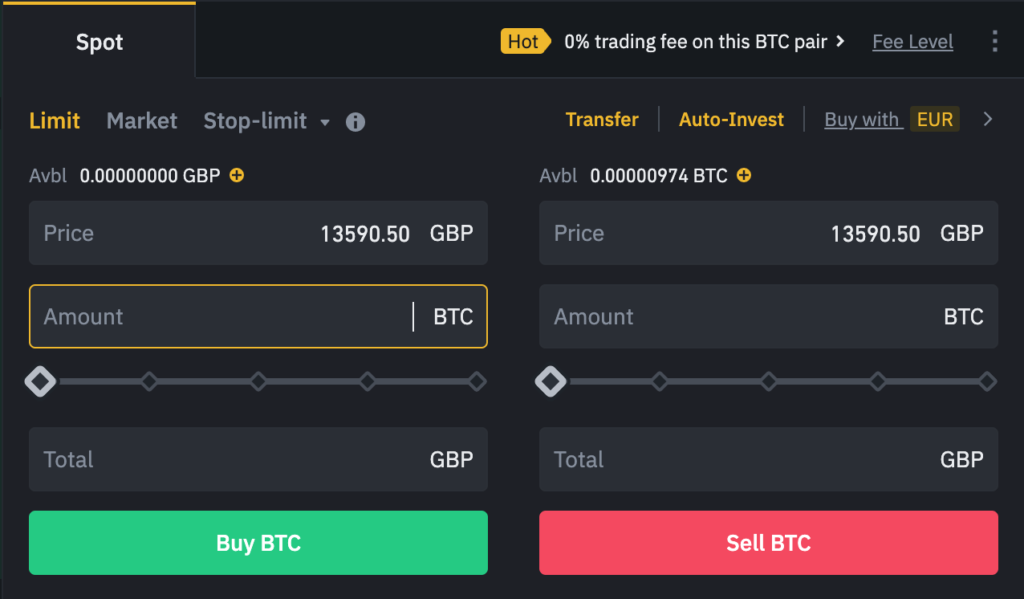The image size is (1024, 599).
Task: Click the Hot badge icon
Action: click(525, 41)
